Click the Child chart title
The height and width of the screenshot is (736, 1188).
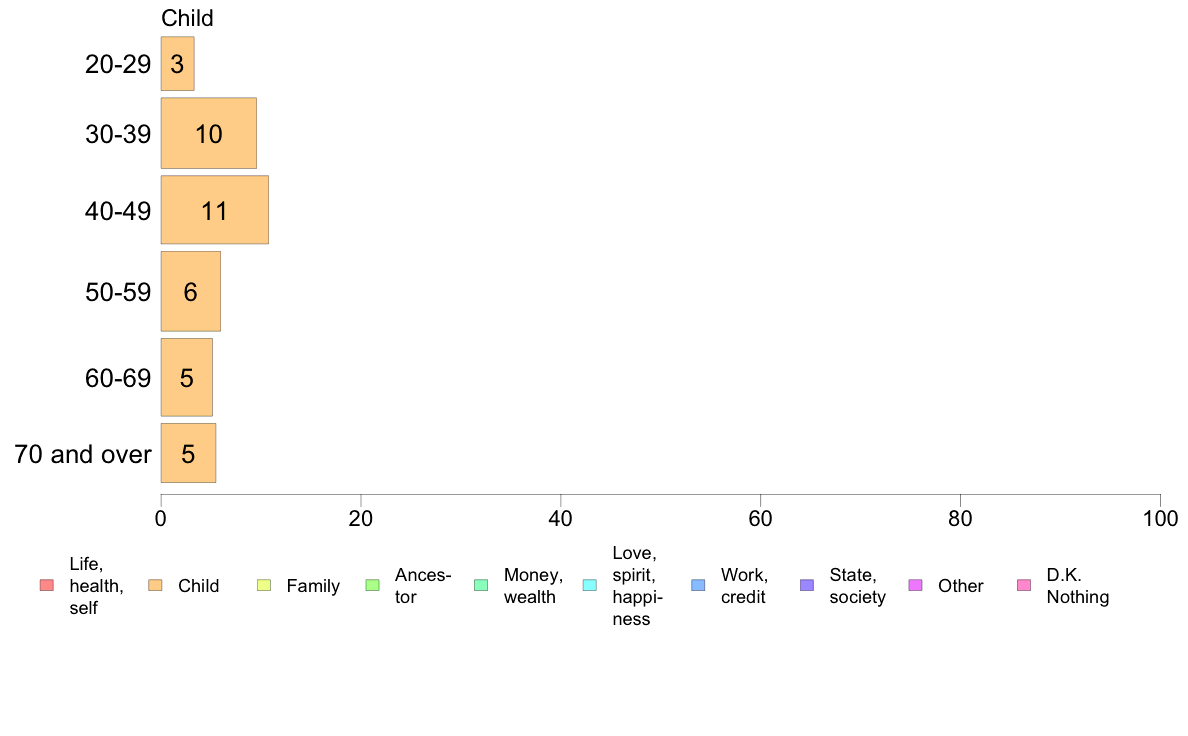(x=187, y=18)
